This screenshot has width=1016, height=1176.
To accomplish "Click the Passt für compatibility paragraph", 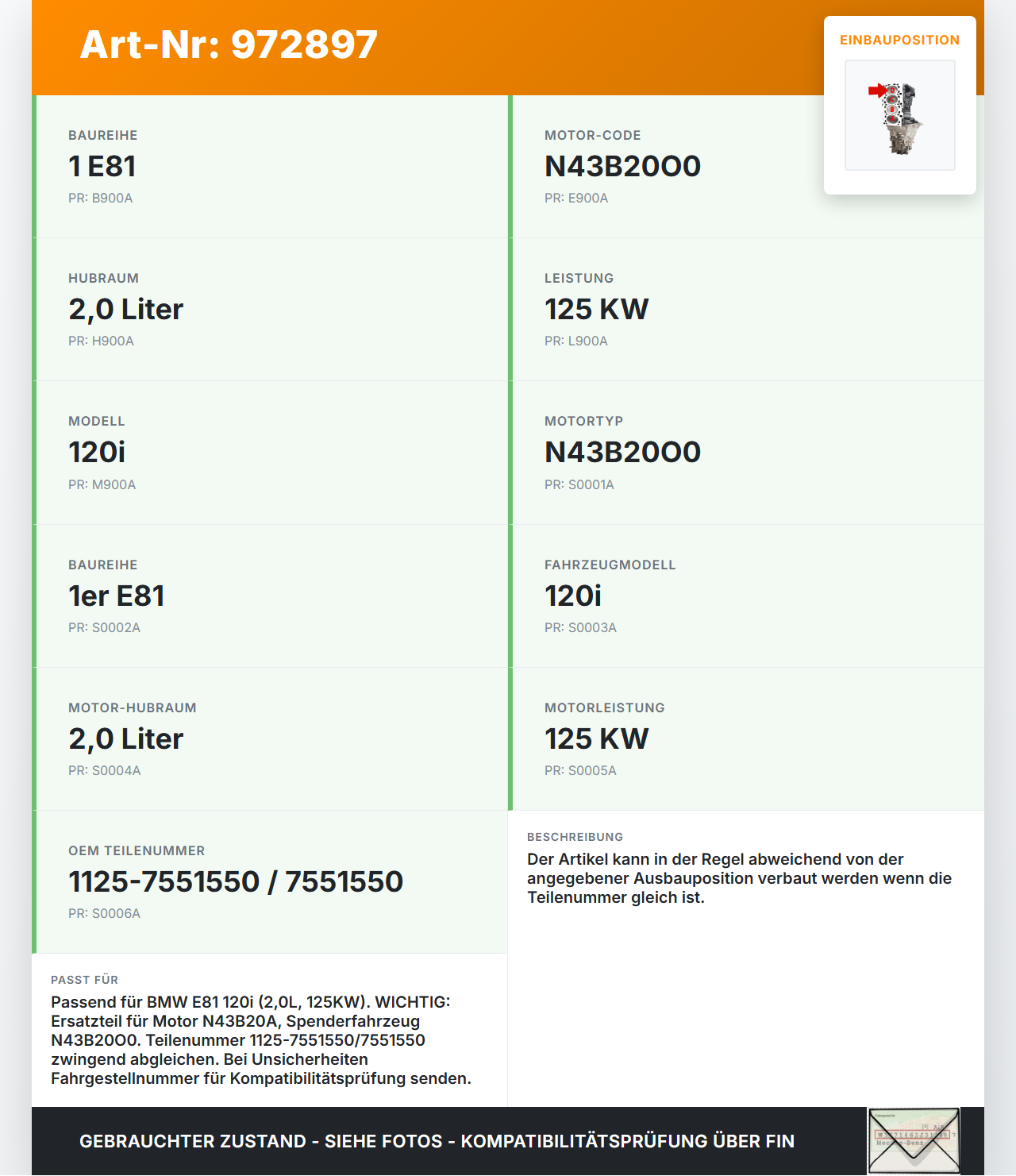I will [x=260, y=1040].
